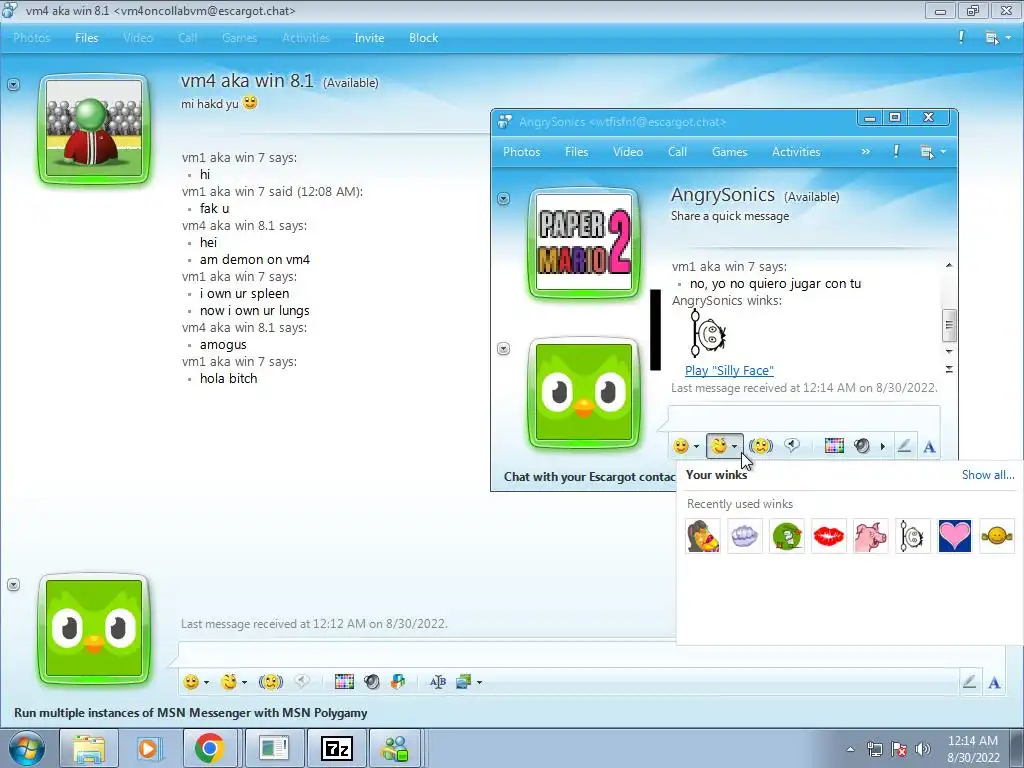Image resolution: width=1024 pixels, height=768 pixels.
Task: Open winks picker in vm4 window
Action: [229, 682]
